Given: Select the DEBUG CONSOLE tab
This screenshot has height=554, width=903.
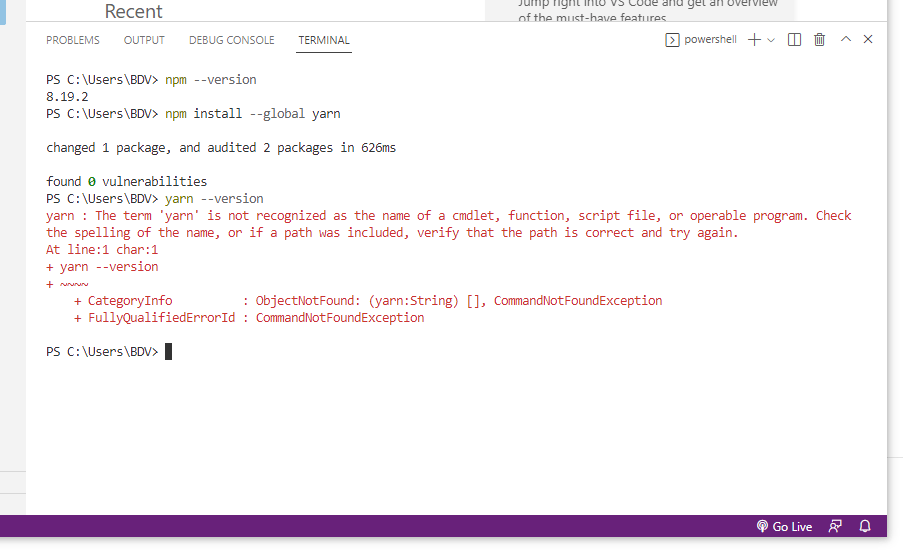Looking at the screenshot, I should [x=232, y=40].
